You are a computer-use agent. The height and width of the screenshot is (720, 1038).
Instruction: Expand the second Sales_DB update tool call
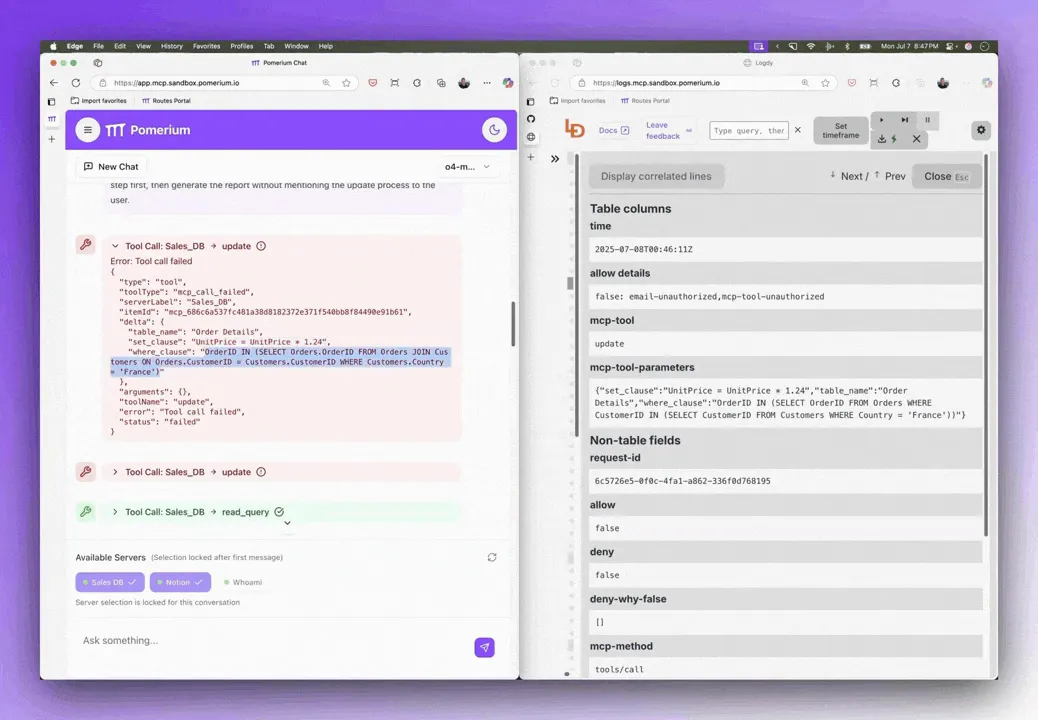[x=115, y=472]
